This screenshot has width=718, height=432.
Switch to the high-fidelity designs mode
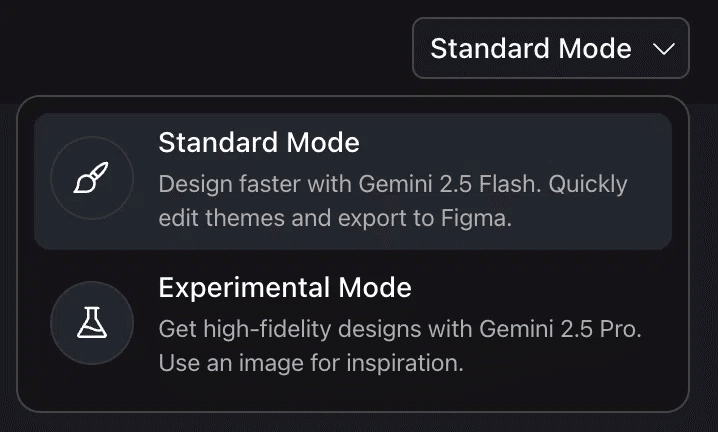pos(353,325)
